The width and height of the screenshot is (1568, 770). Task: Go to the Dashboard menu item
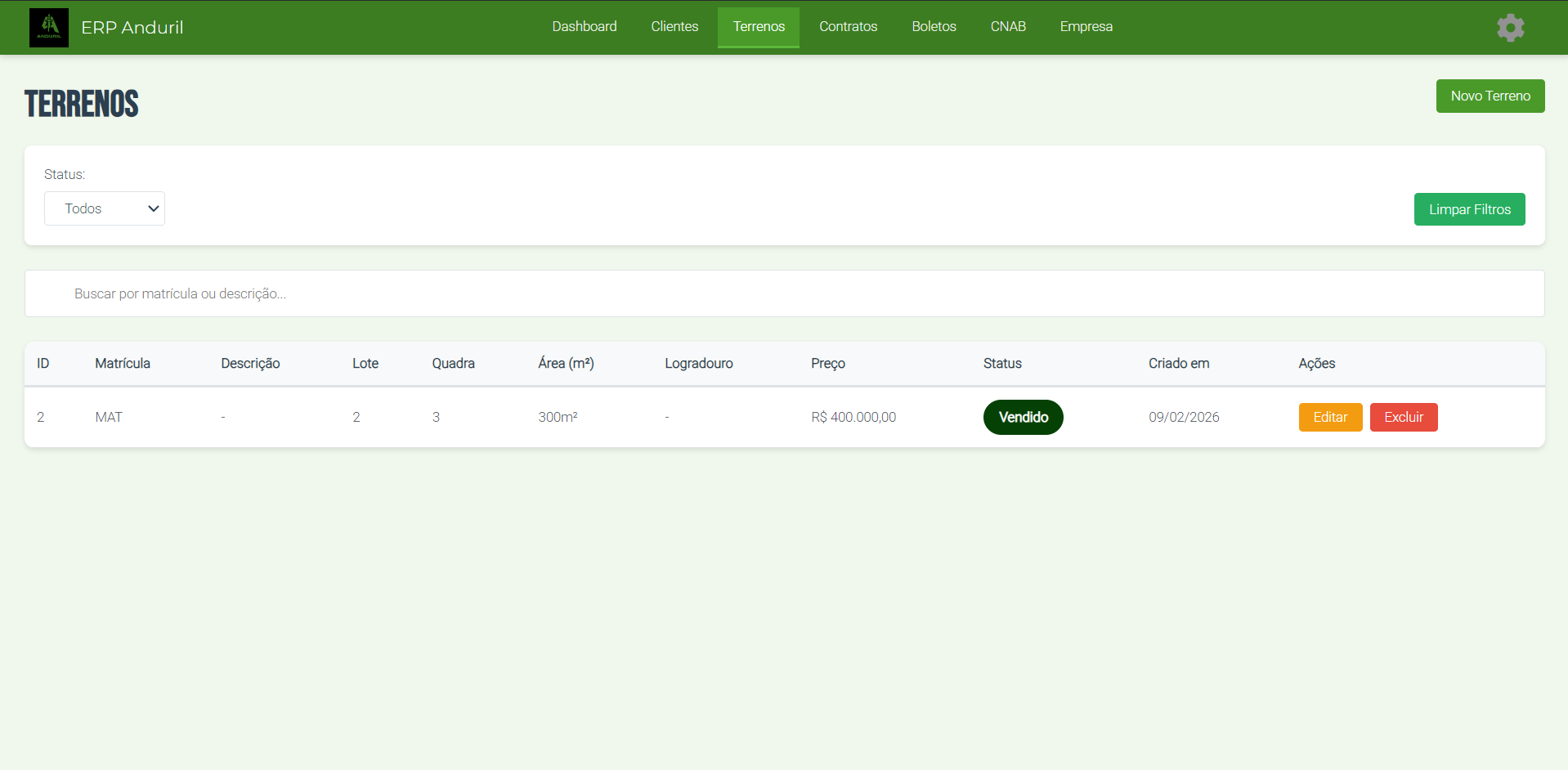pyautogui.click(x=584, y=27)
